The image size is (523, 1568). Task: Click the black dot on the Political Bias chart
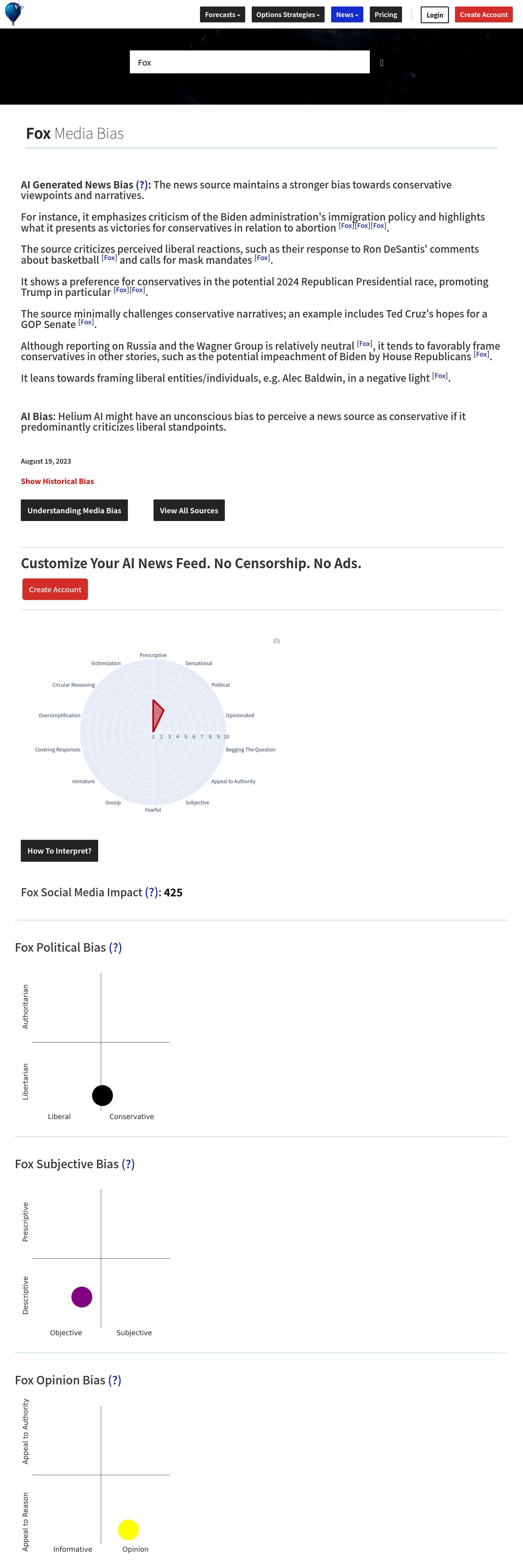pos(102,1095)
